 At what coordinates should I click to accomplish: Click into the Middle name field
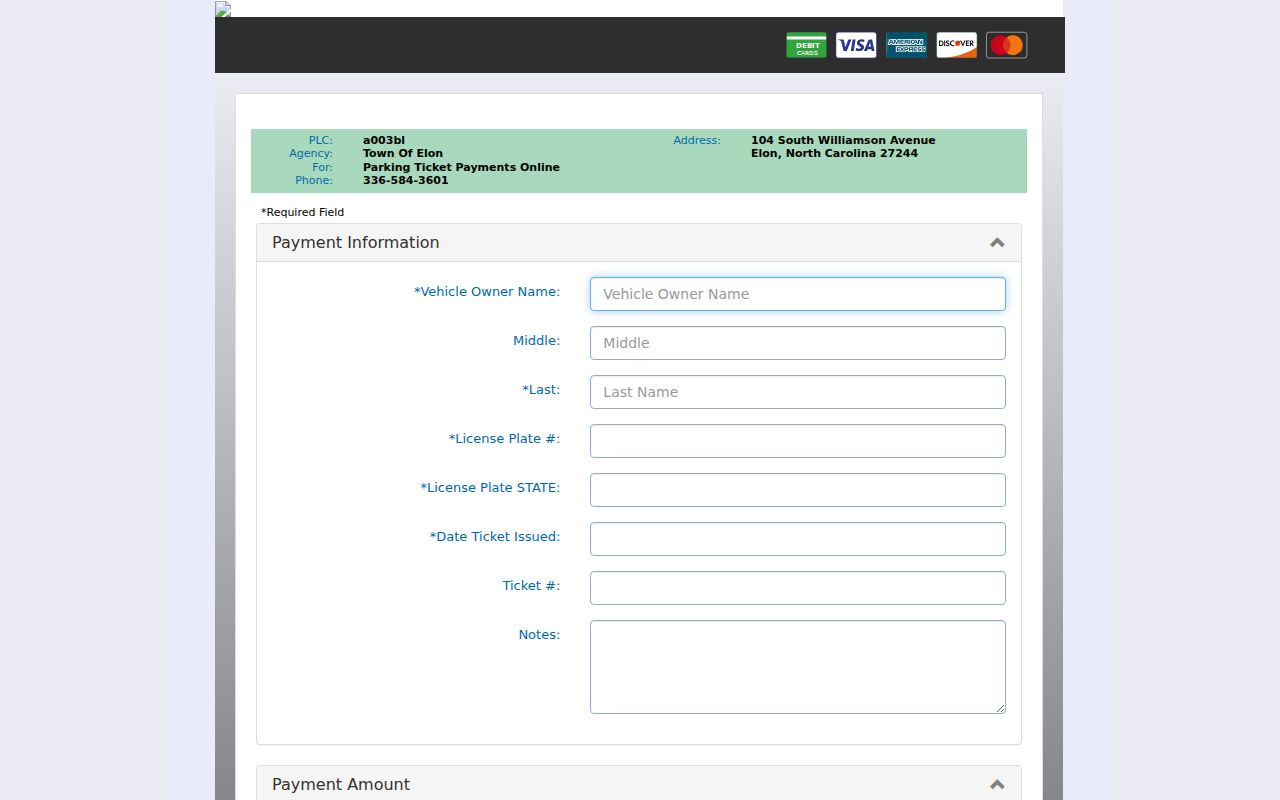click(x=797, y=343)
